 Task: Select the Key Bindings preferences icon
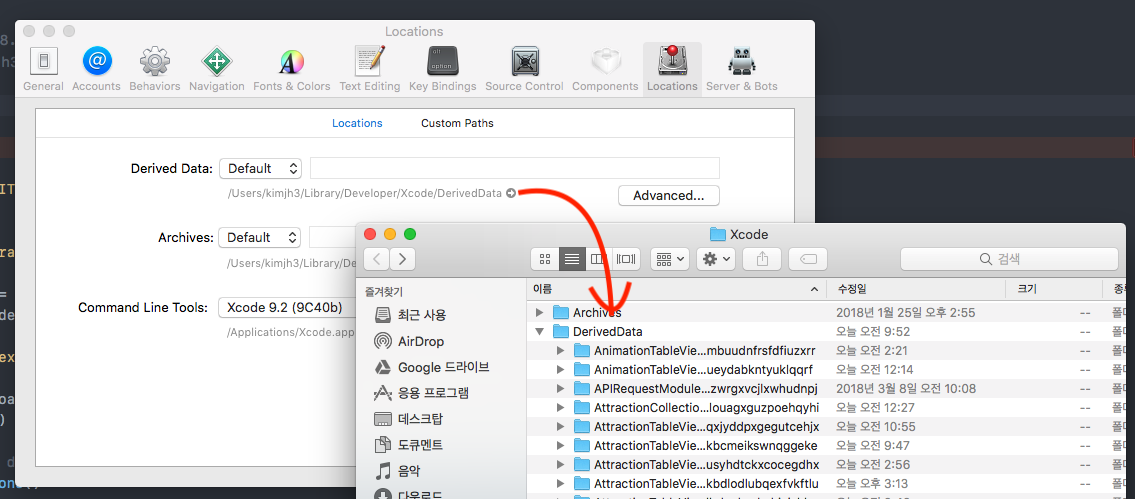click(x=442, y=68)
